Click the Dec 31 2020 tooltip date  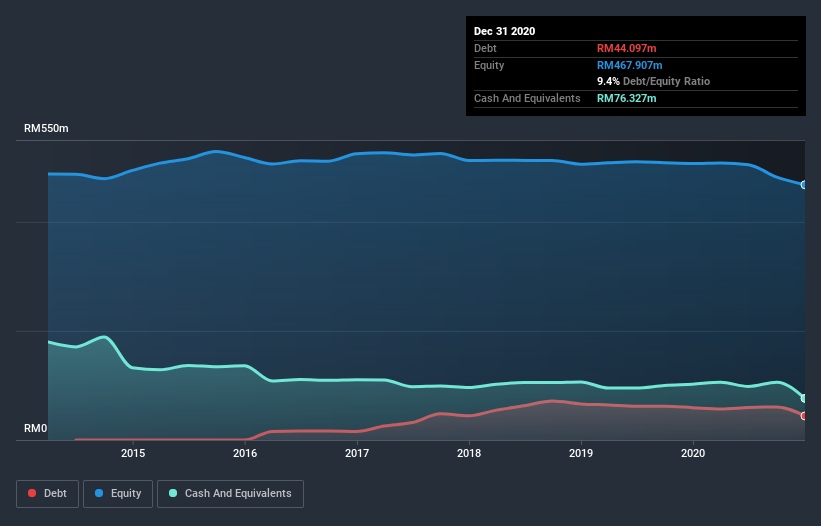(504, 31)
